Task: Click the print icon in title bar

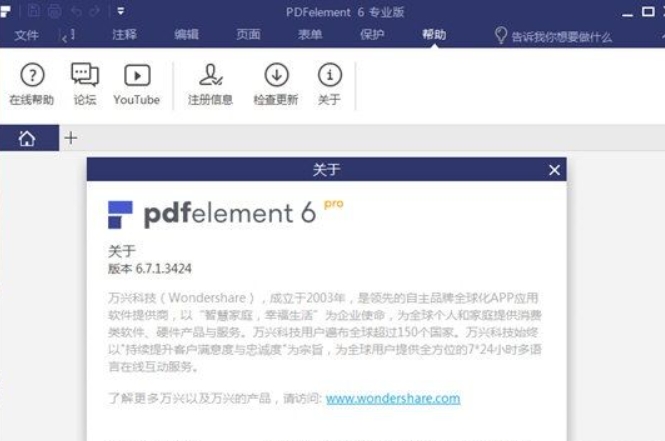Action: (54, 11)
